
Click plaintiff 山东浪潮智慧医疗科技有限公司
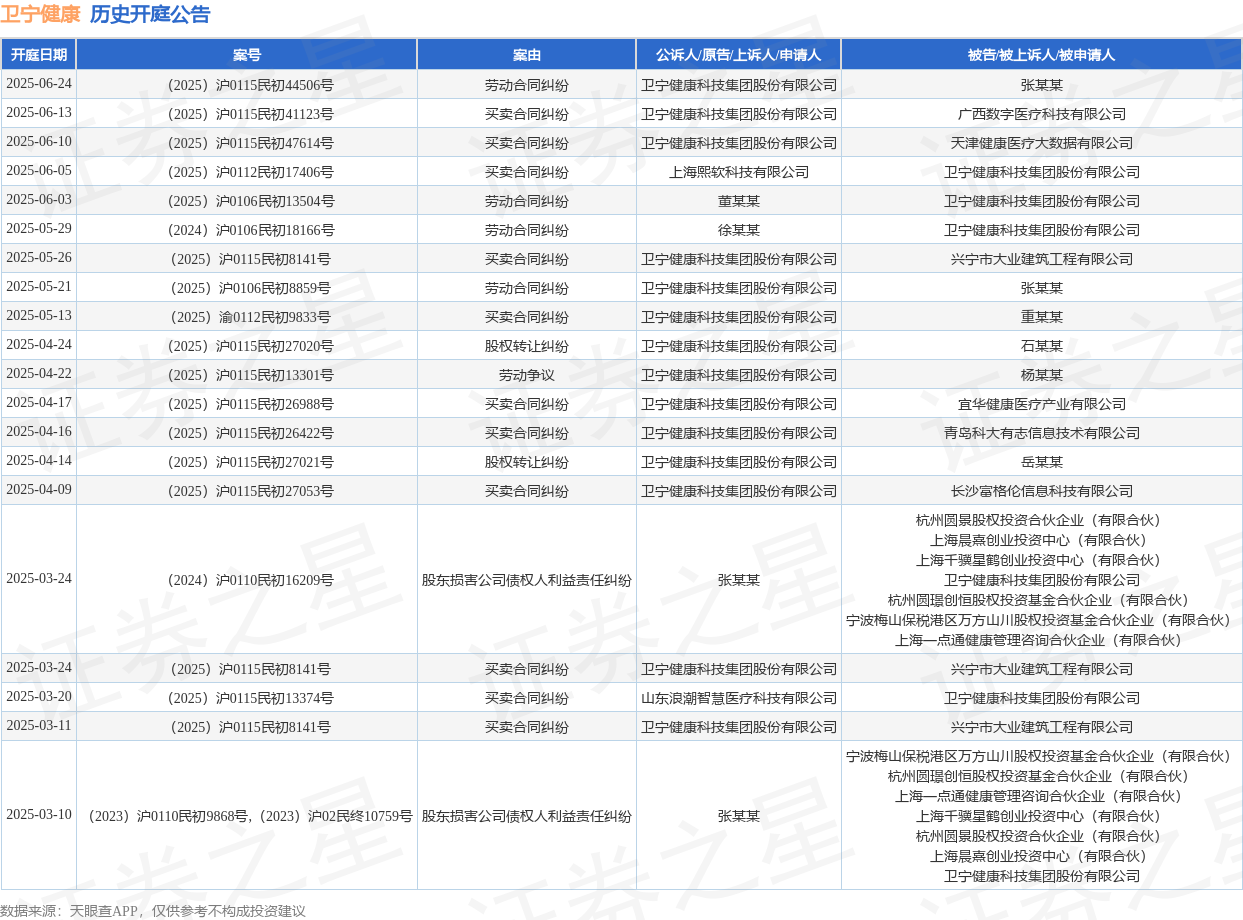(x=739, y=698)
